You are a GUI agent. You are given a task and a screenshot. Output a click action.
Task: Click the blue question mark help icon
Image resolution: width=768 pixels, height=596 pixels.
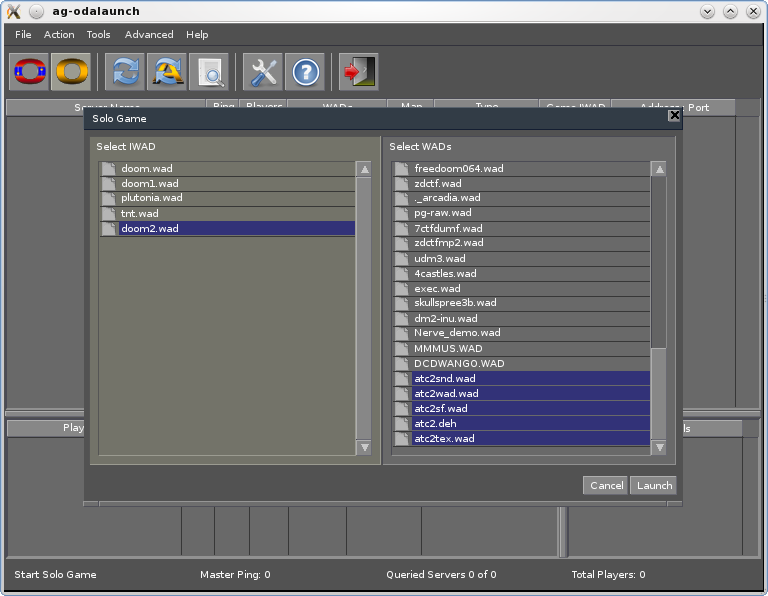[x=305, y=72]
